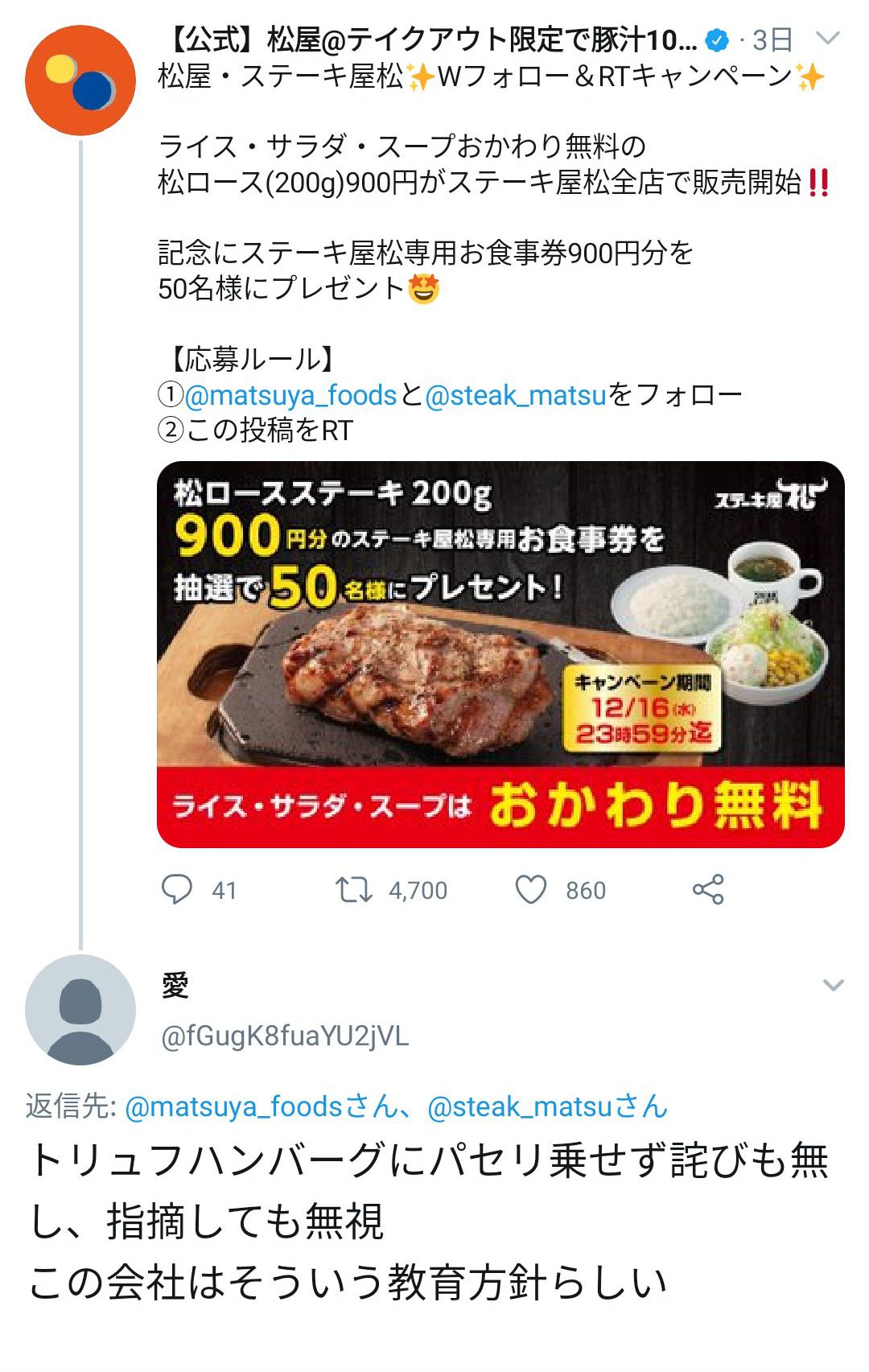869x1372 pixels.
Task: Click the @fGugK8fuaYU2jVL handle
Action: coord(285,1036)
